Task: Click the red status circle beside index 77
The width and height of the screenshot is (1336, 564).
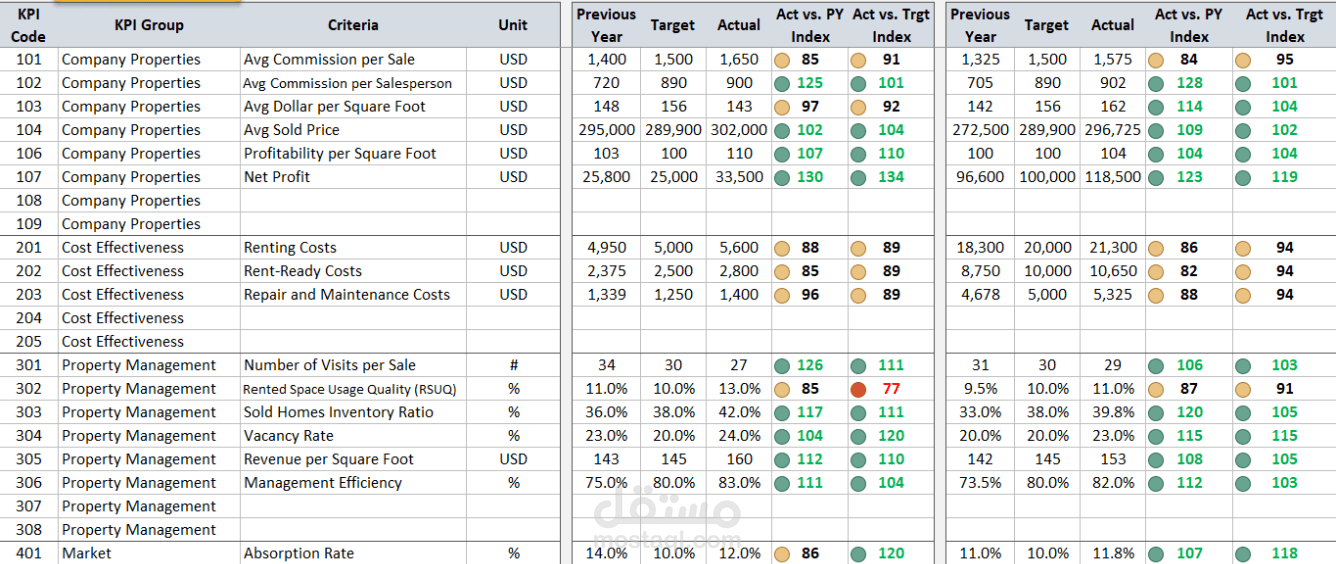Action: click(858, 389)
